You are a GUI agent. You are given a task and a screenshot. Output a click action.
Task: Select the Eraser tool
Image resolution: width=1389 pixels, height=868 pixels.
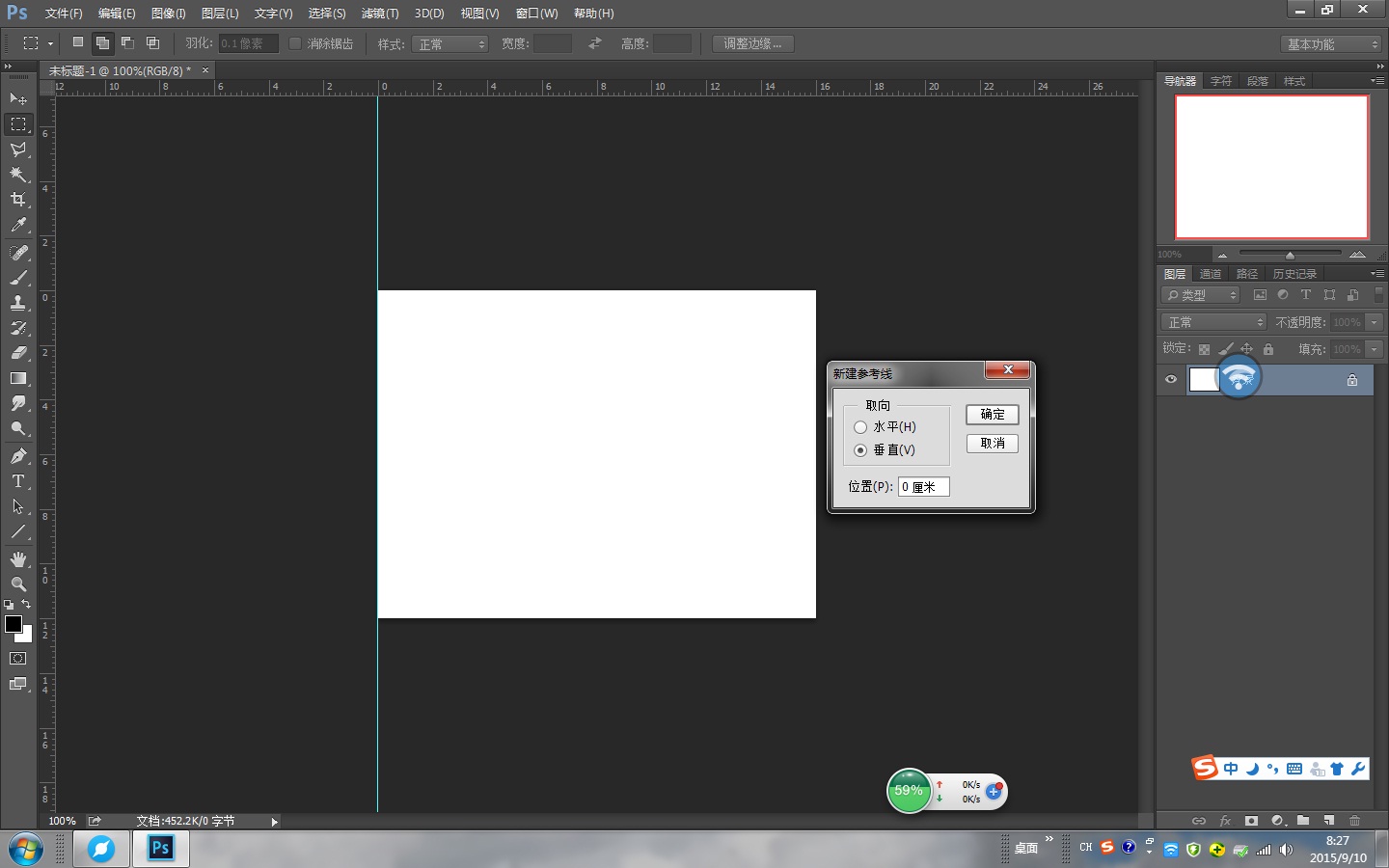pos(18,353)
